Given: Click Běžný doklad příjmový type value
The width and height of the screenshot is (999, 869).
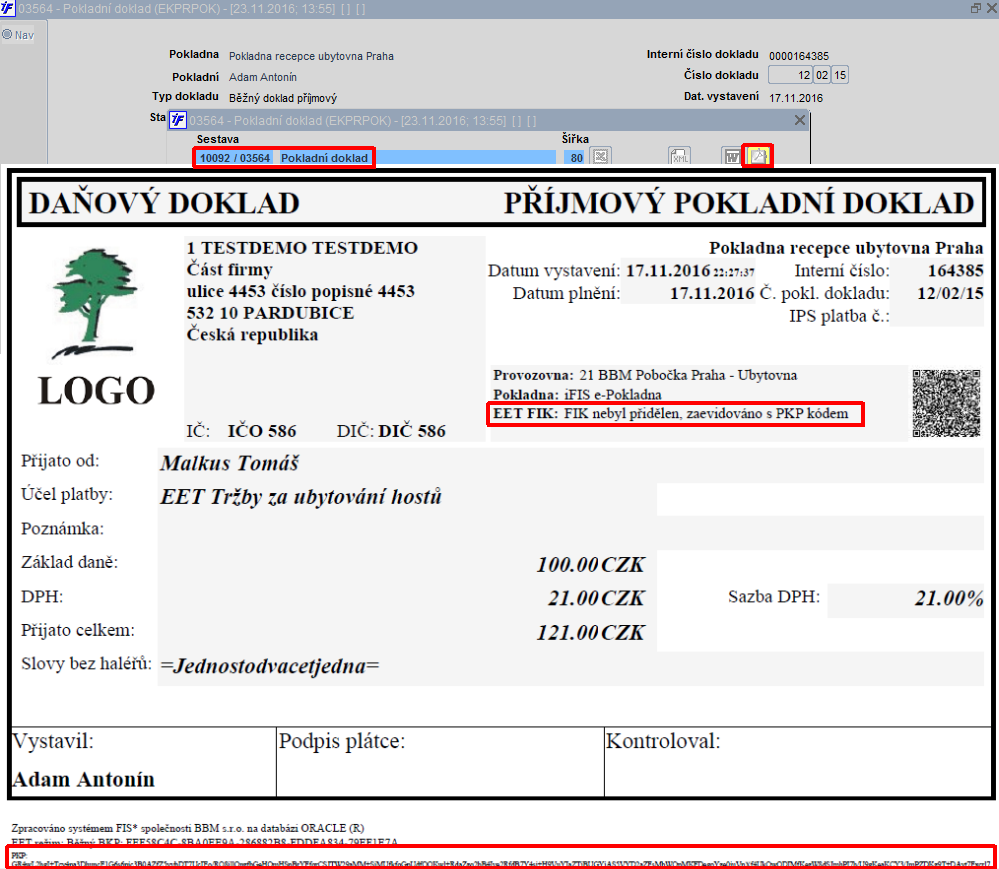Looking at the screenshot, I should pyautogui.click(x=282, y=98).
